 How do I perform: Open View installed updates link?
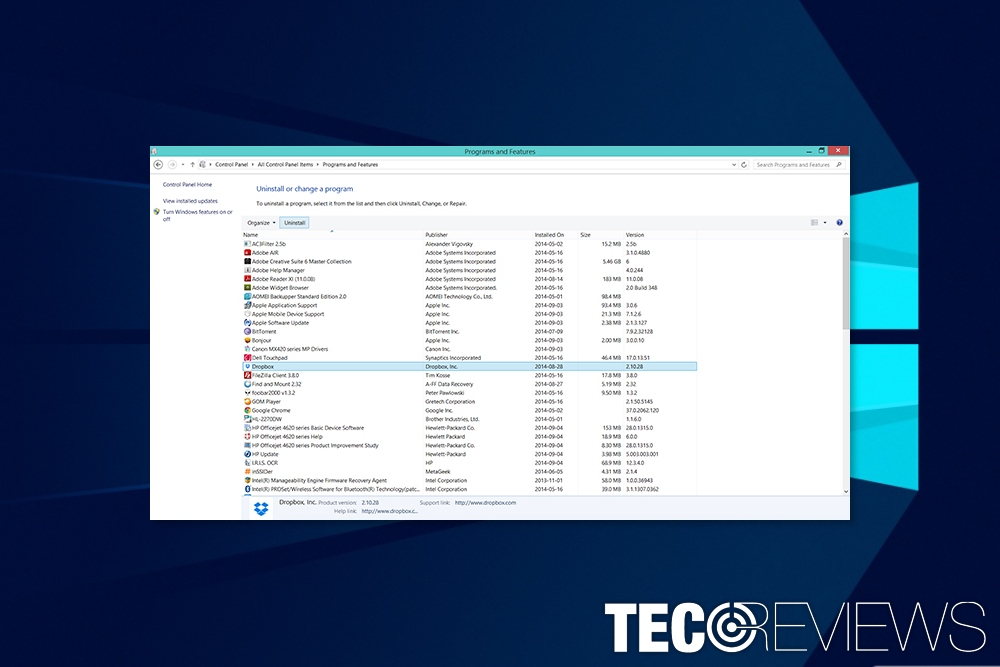(x=190, y=201)
